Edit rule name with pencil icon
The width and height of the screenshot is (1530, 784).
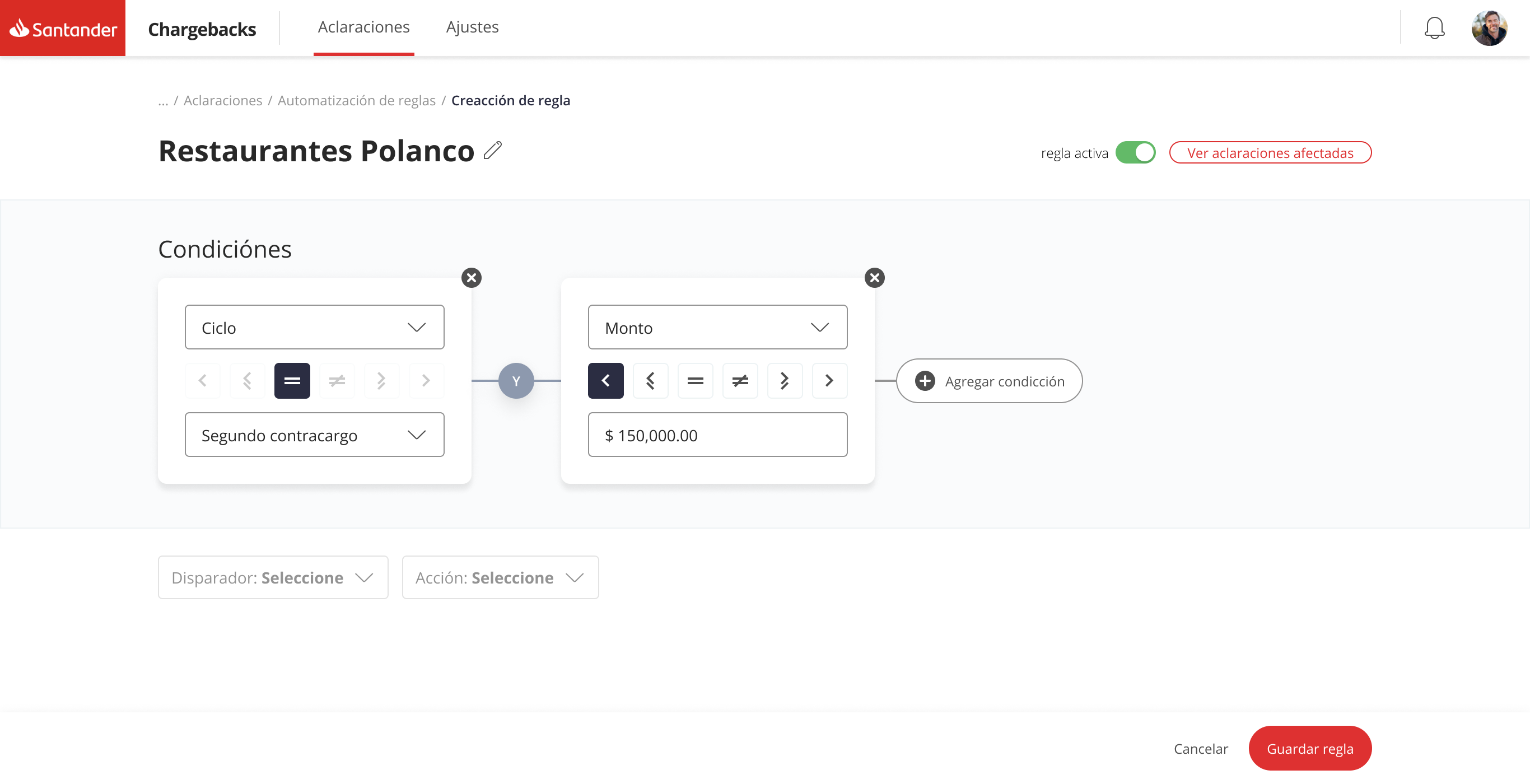coord(492,151)
